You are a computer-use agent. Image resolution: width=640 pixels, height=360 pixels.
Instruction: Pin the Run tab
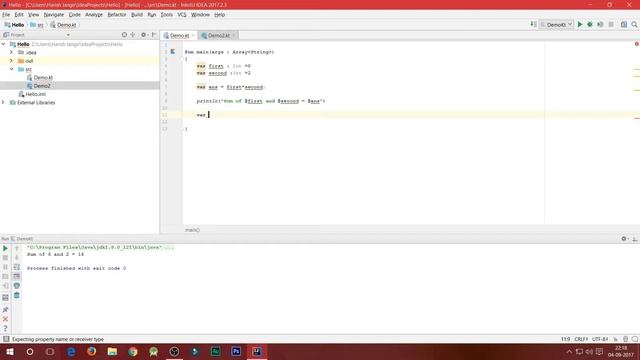click(x=5, y=310)
